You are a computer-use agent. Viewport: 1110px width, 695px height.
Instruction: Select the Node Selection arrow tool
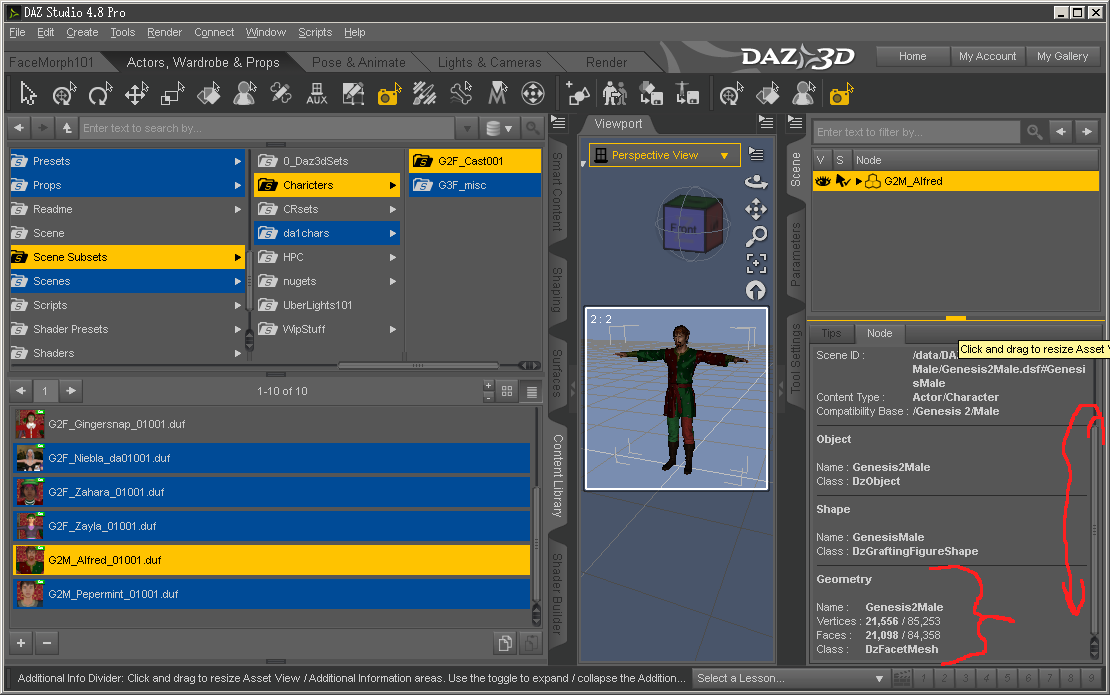tap(28, 94)
